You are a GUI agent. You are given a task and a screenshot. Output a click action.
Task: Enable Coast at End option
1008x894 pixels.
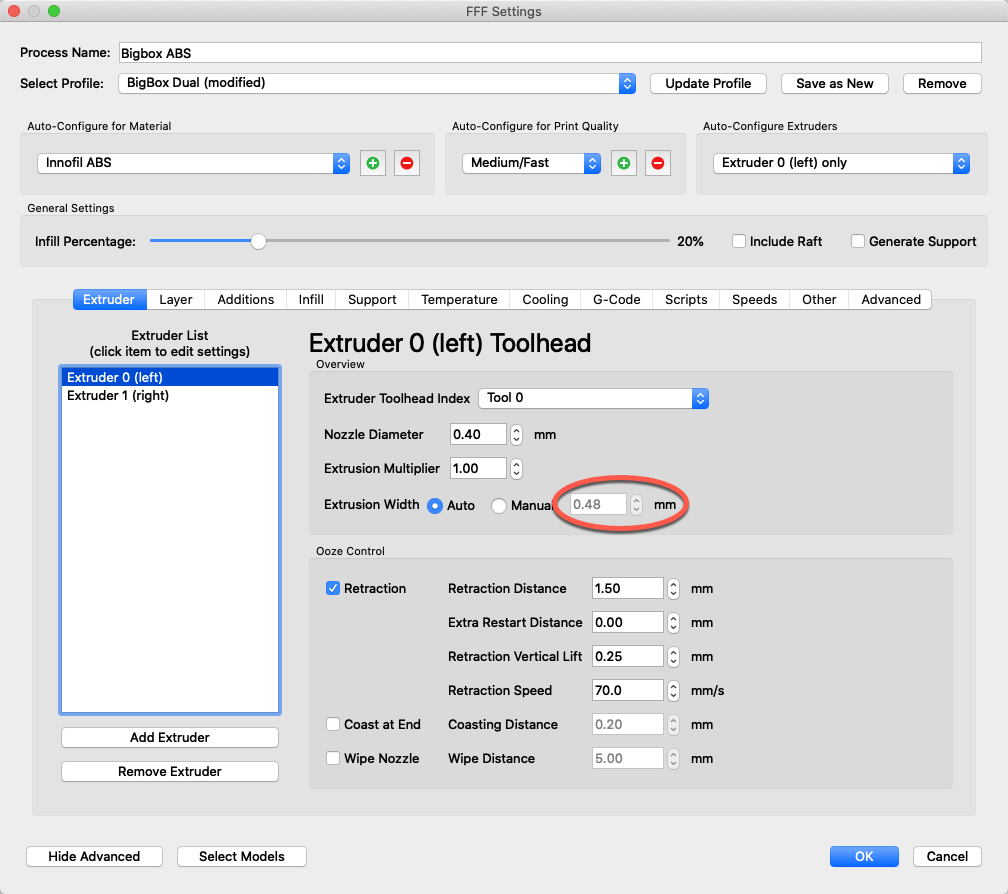[334, 725]
